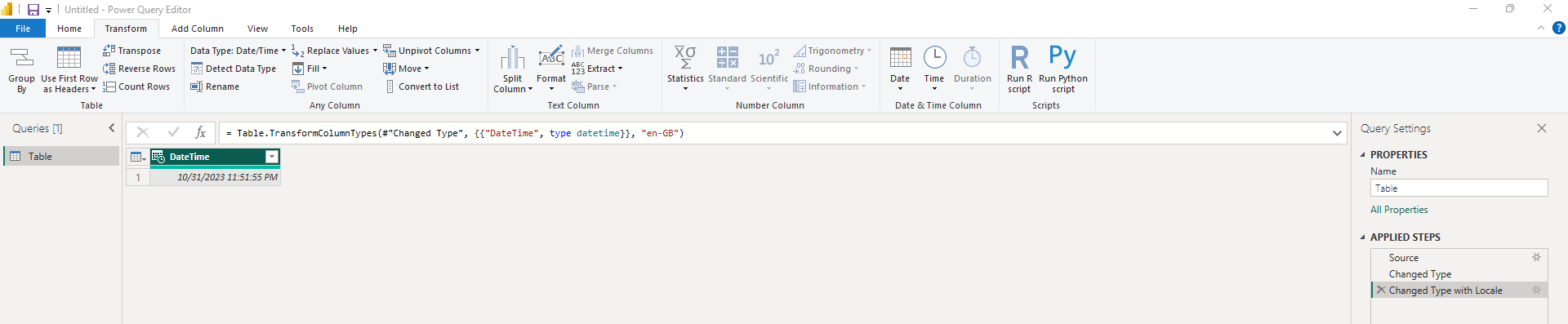Click the Save icon in title bar
Screen dimensions: 1568x324
point(33,10)
